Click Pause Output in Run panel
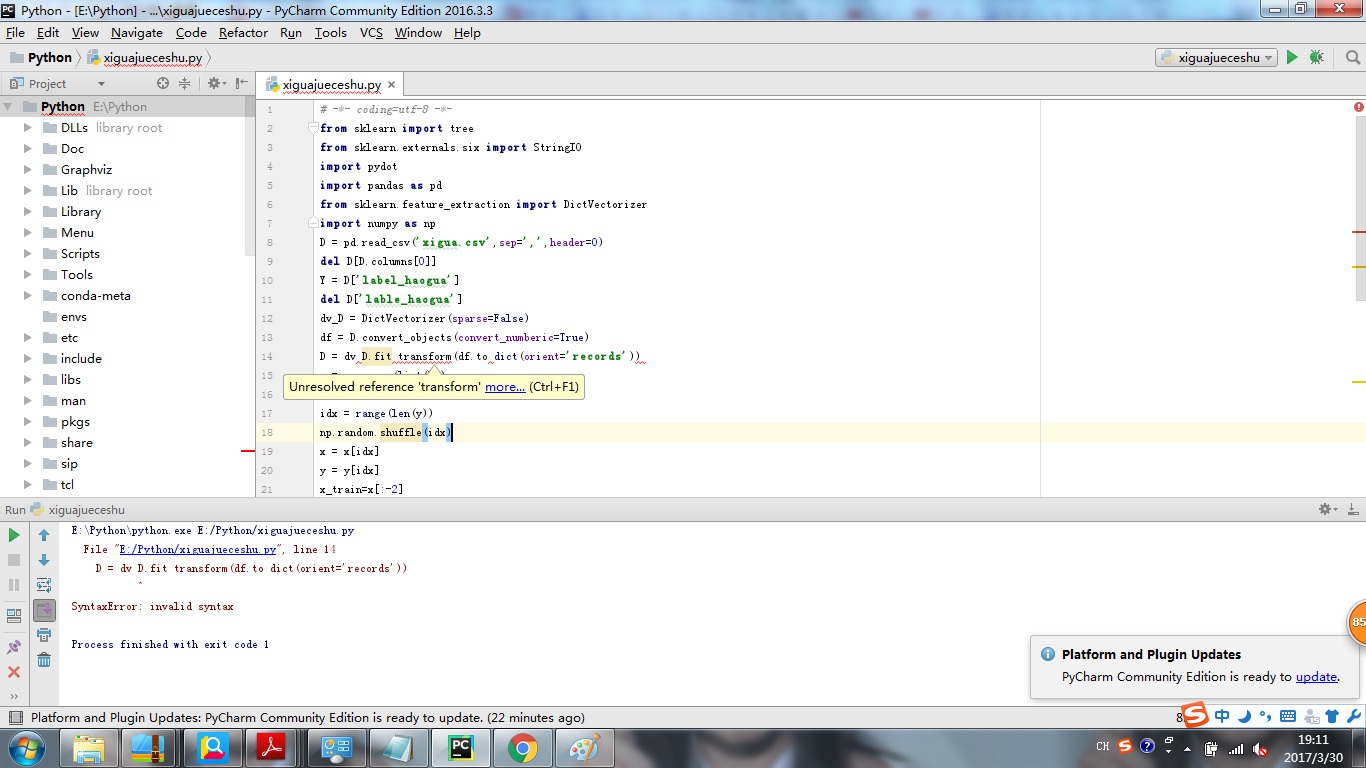The image size is (1366, 768). coord(14,585)
